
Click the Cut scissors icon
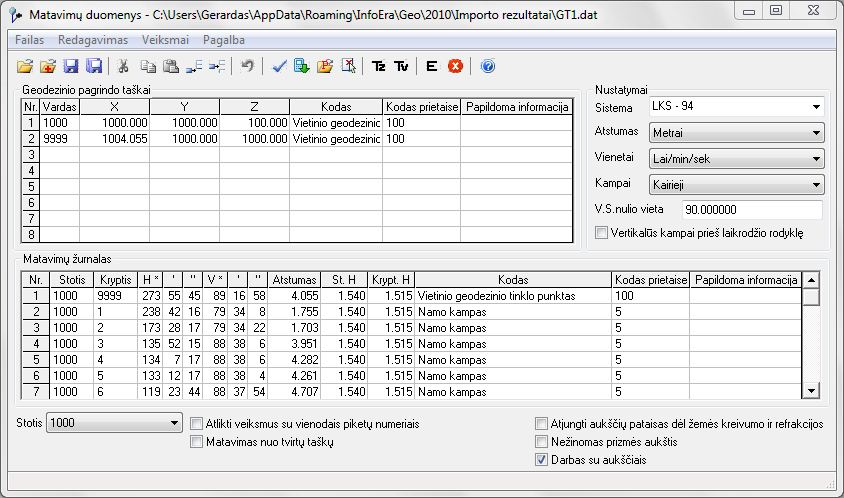coord(123,66)
